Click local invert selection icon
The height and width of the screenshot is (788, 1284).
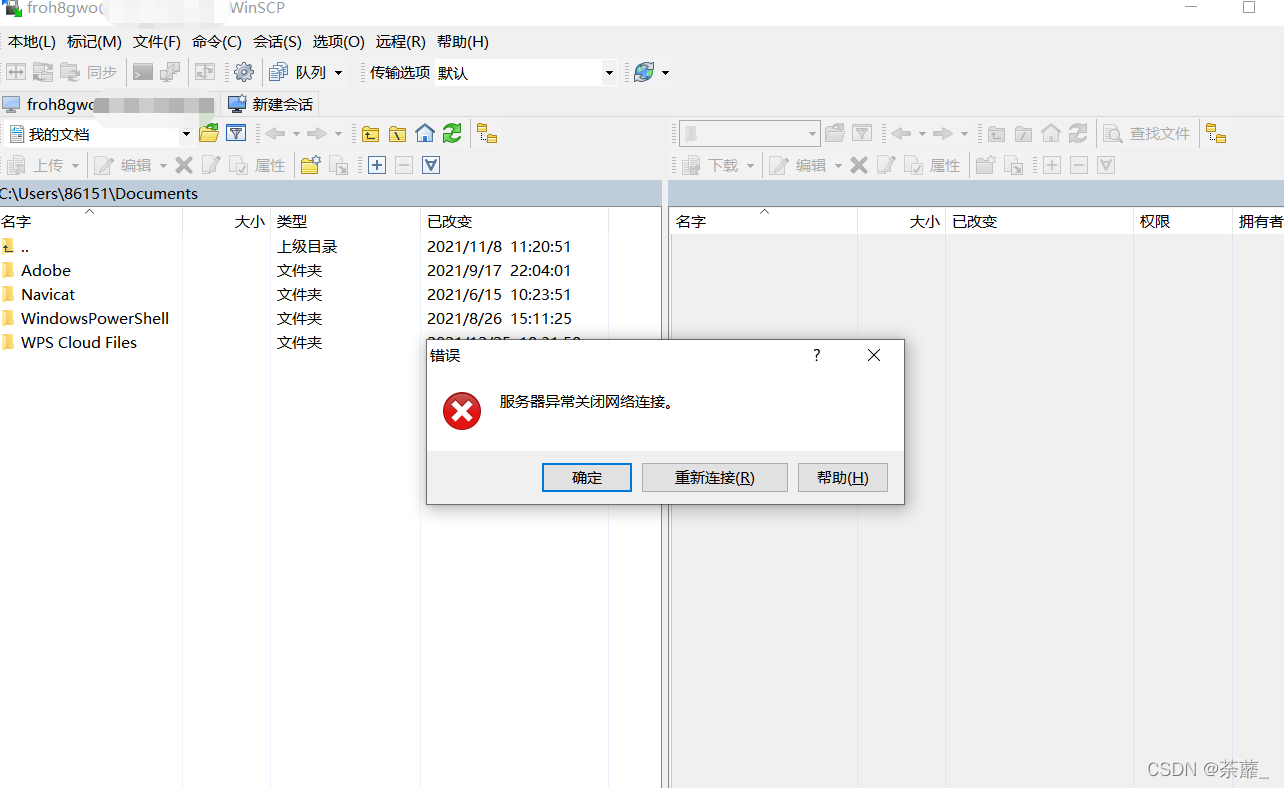click(431, 165)
